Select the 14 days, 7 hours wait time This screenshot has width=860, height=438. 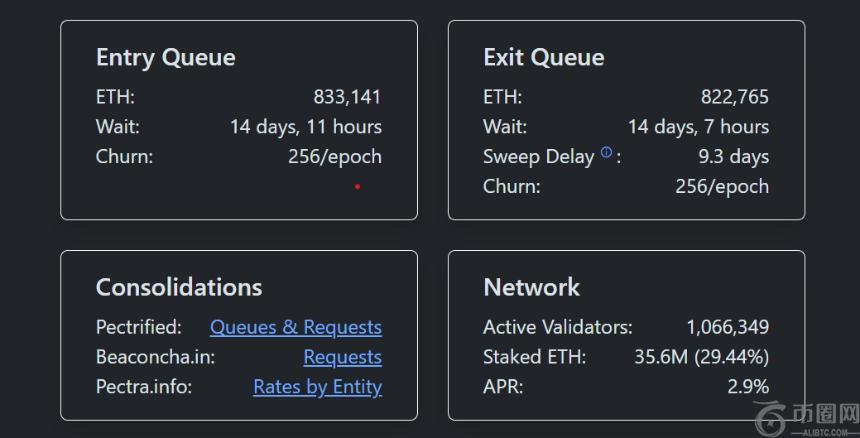tap(698, 127)
